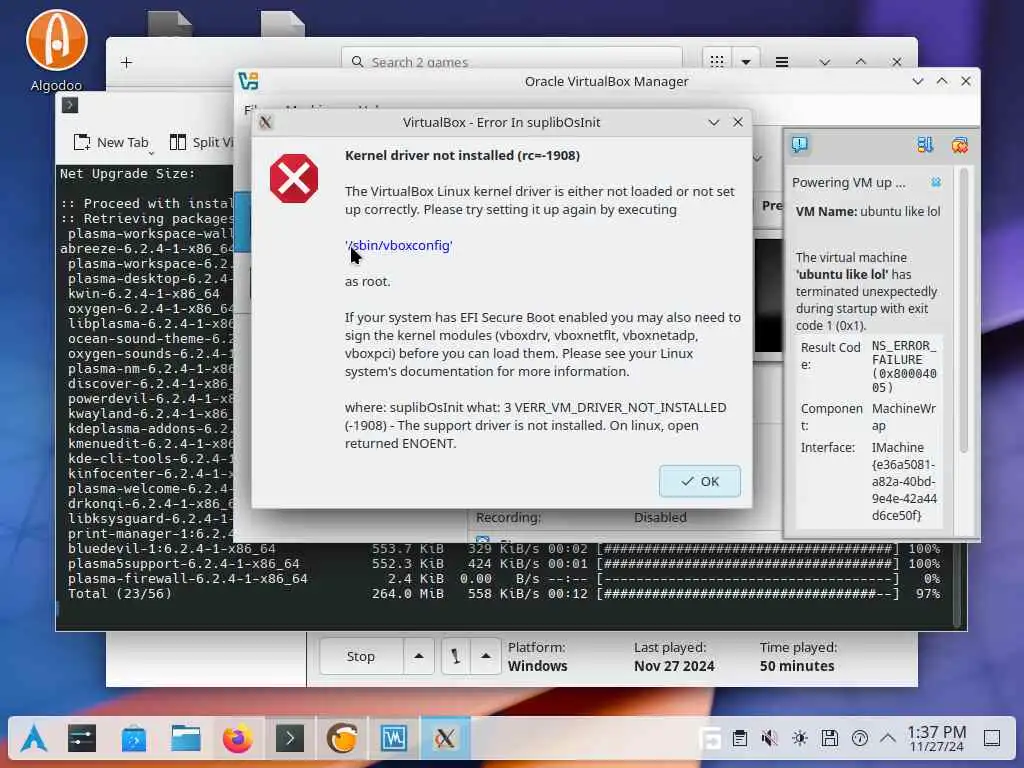Viewport: 1024px width, 768px height.
Task: Switch to the Lutris taskbar entry
Action: click(342, 739)
